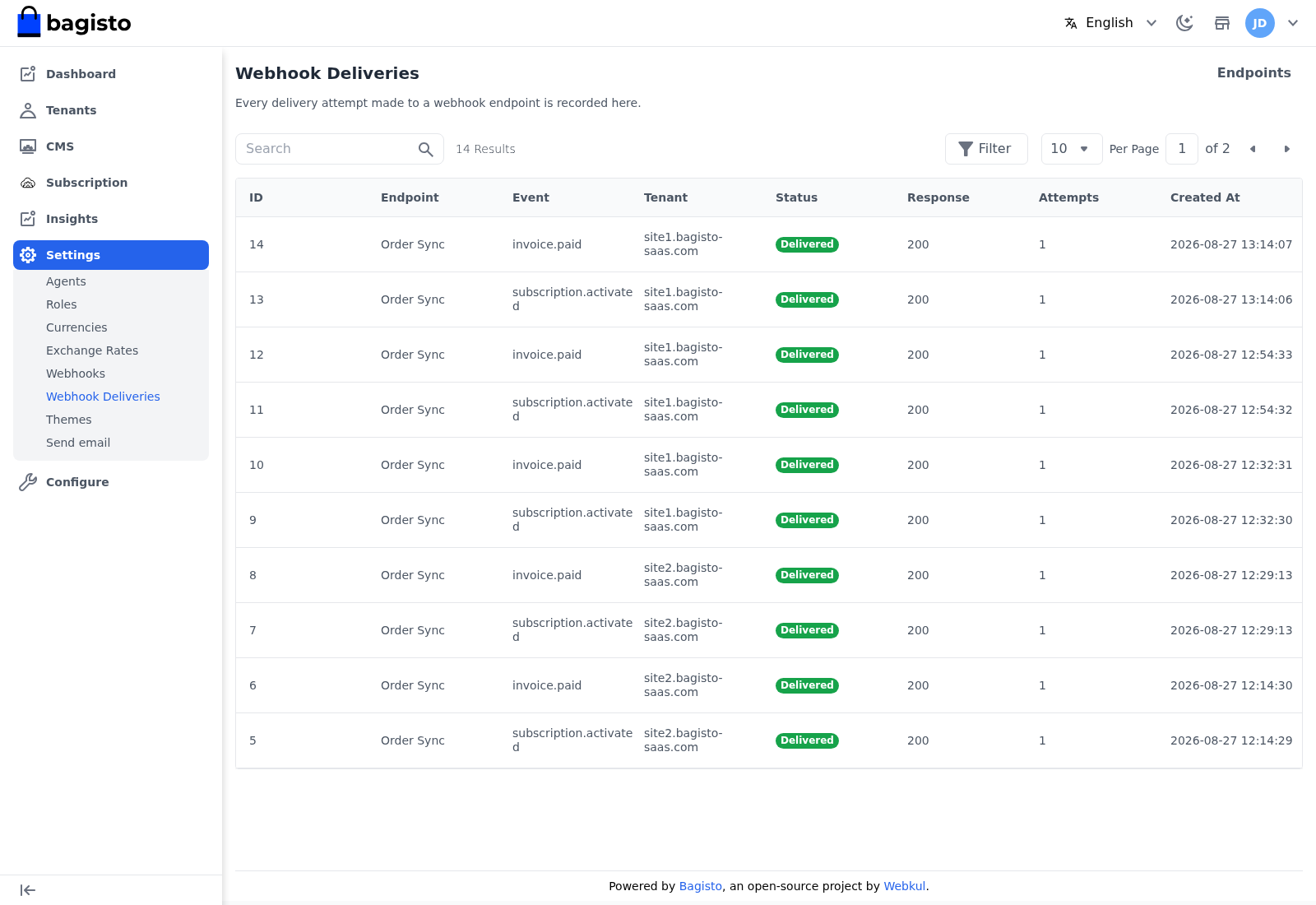Select Webhooks under Settings
Image resolution: width=1316 pixels, height=905 pixels.
pyautogui.click(x=76, y=374)
